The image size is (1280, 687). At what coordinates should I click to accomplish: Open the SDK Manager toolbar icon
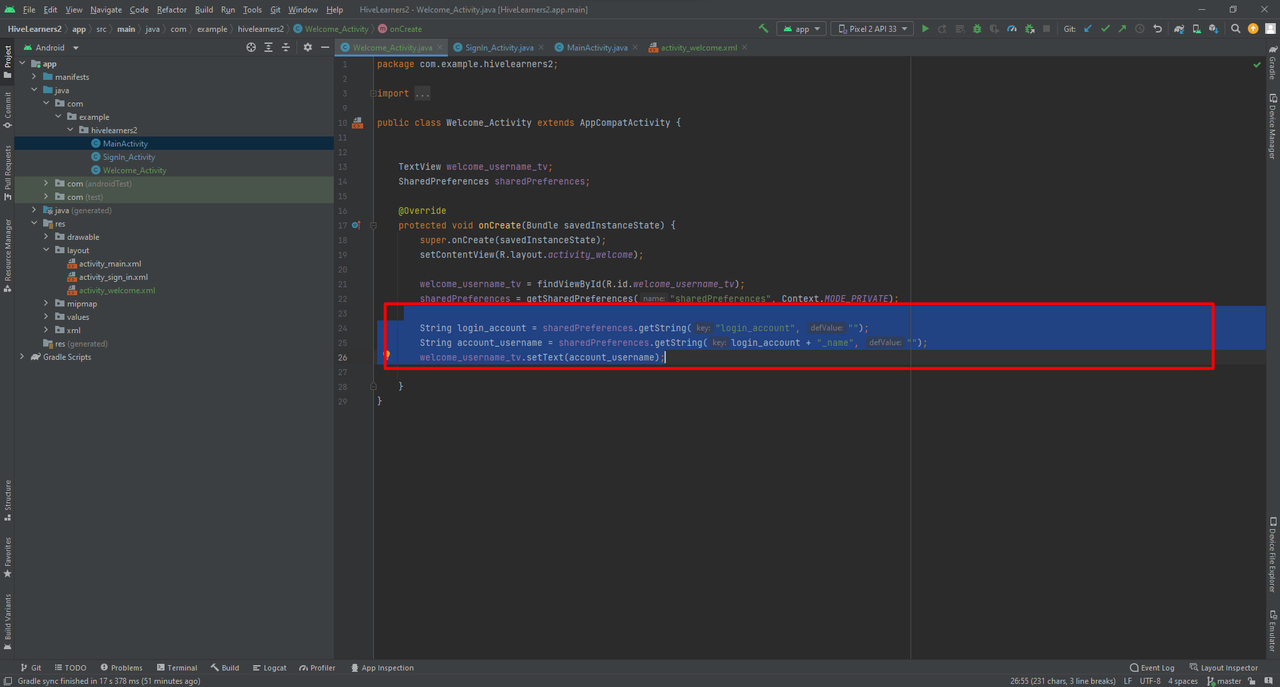pos(1214,29)
